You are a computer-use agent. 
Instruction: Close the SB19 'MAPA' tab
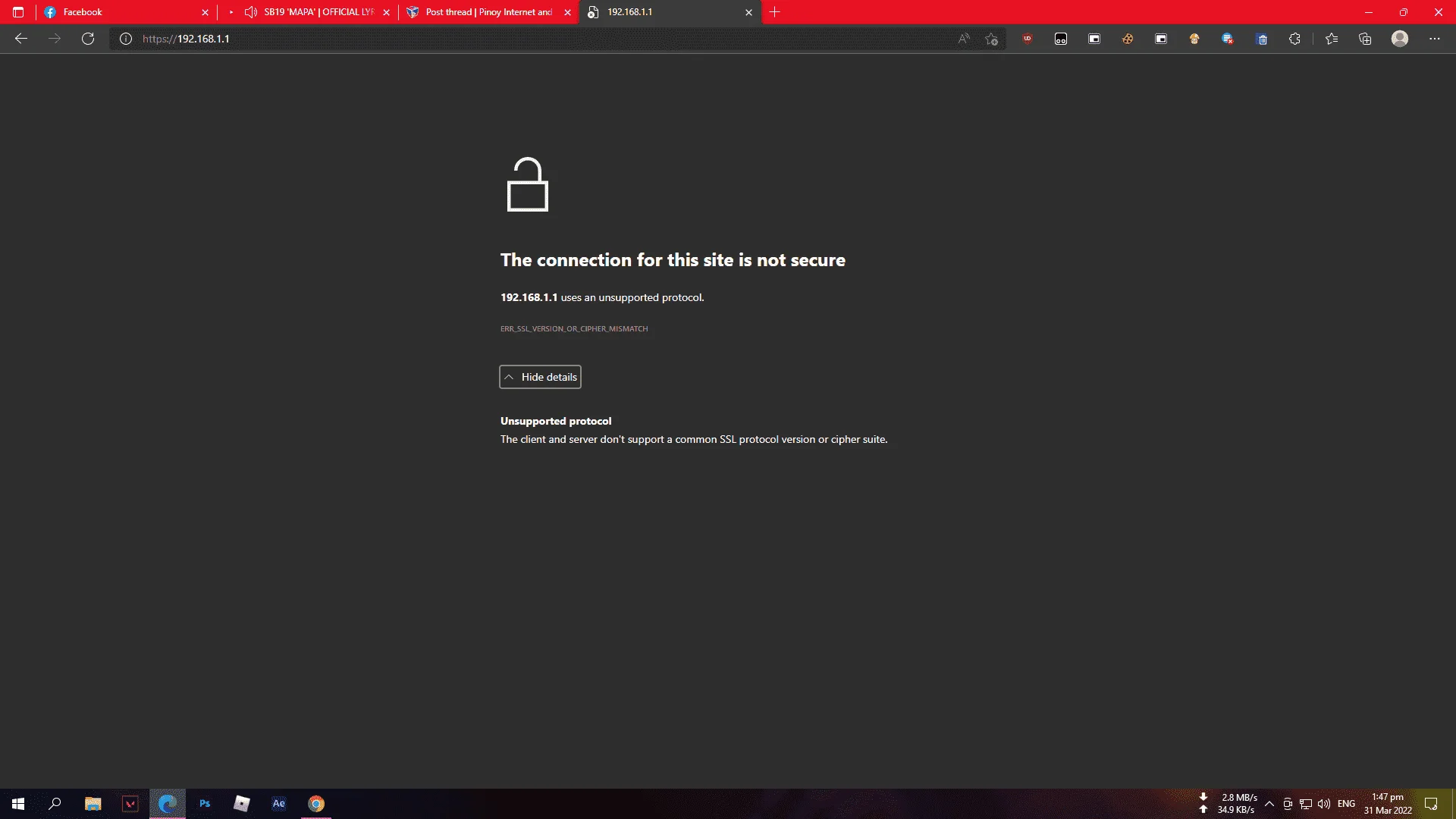(x=386, y=12)
